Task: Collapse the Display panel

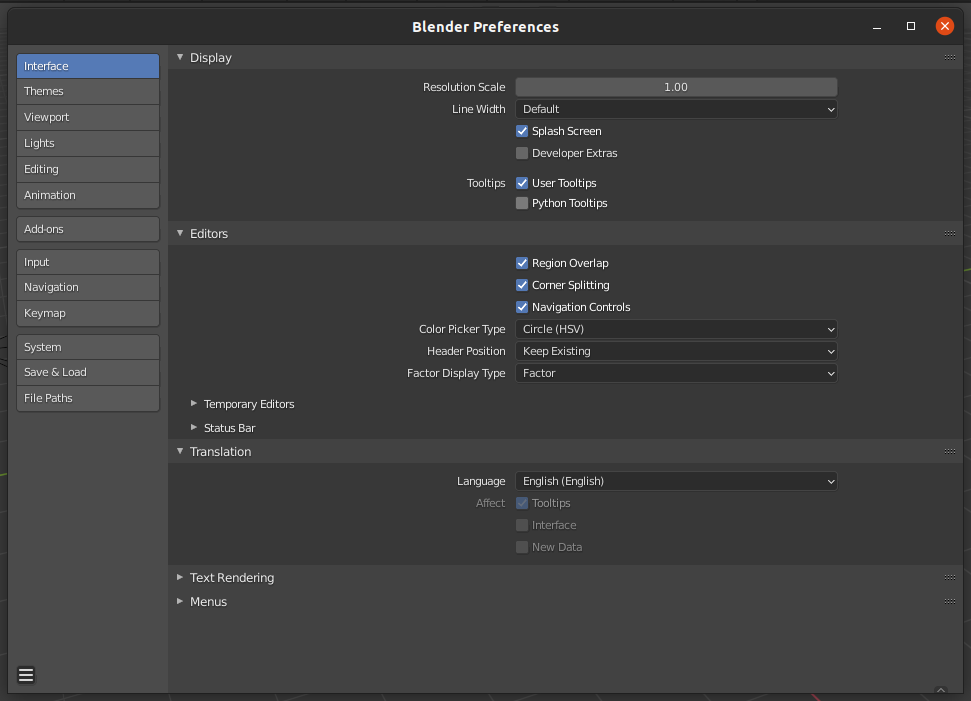Action: [x=180, y=57]
